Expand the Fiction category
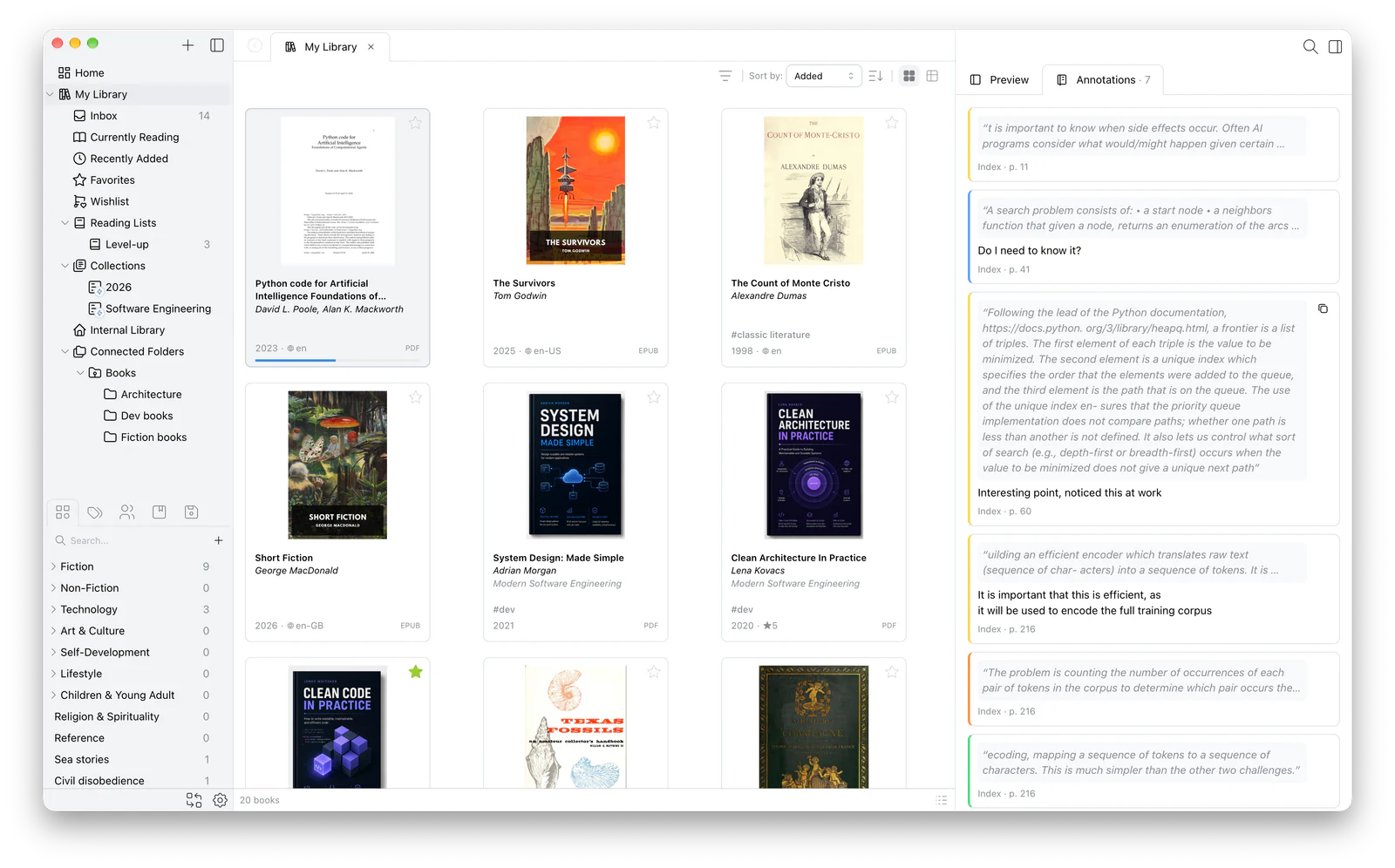This screenshot has height=868, width=1395. 53,566
